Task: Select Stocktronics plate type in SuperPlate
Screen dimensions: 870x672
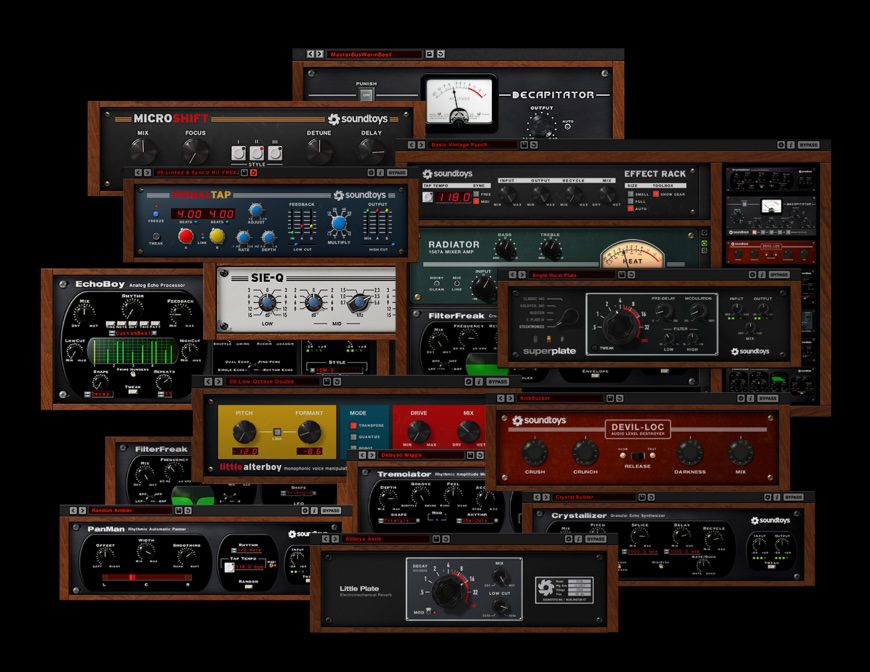Action: pyautogui.click(x=533, y=327)
